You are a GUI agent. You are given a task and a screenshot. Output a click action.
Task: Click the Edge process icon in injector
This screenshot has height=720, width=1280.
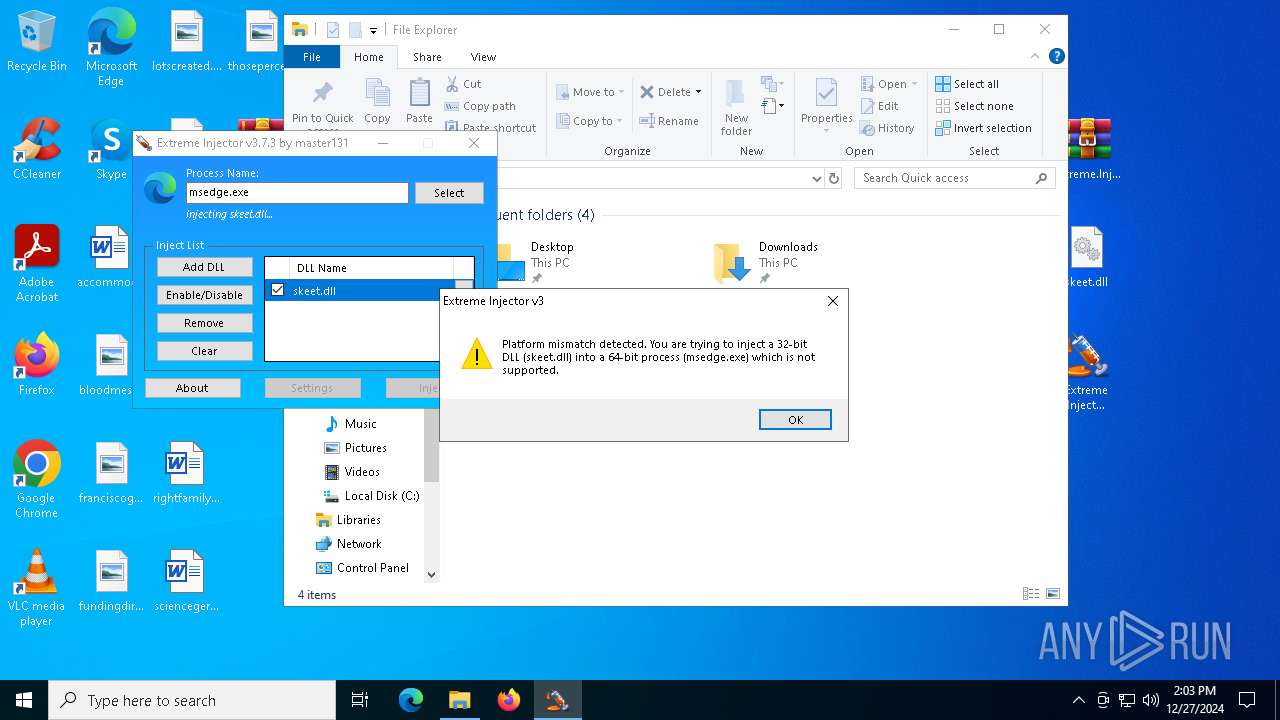click(x=160, y=188)
